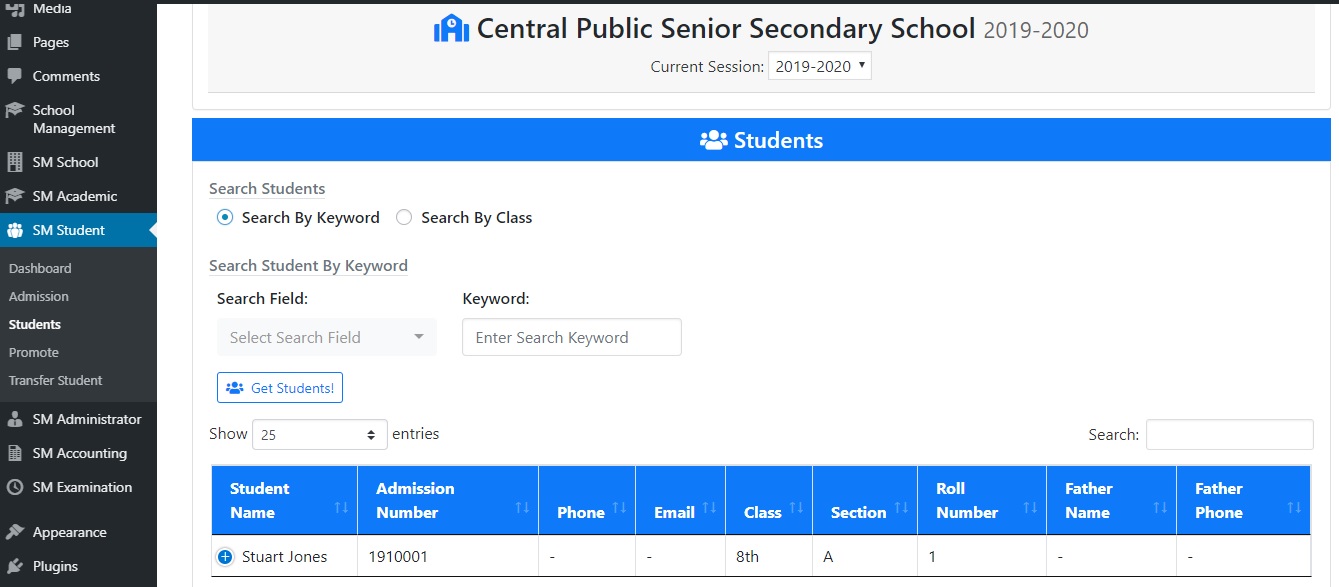The image size is (1339, 587).
Task: Click the School Management graduation cap icon
Action: coord(14,111)
